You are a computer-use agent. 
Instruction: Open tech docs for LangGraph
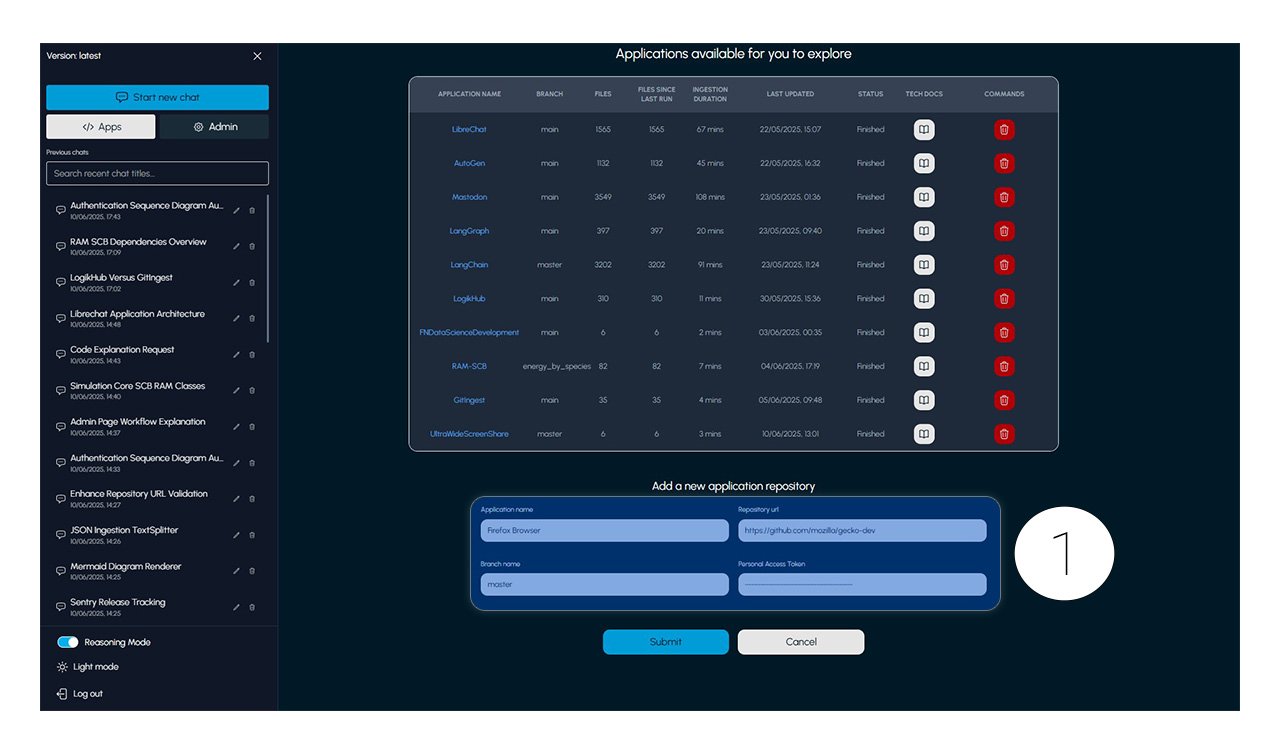point(924,231)
